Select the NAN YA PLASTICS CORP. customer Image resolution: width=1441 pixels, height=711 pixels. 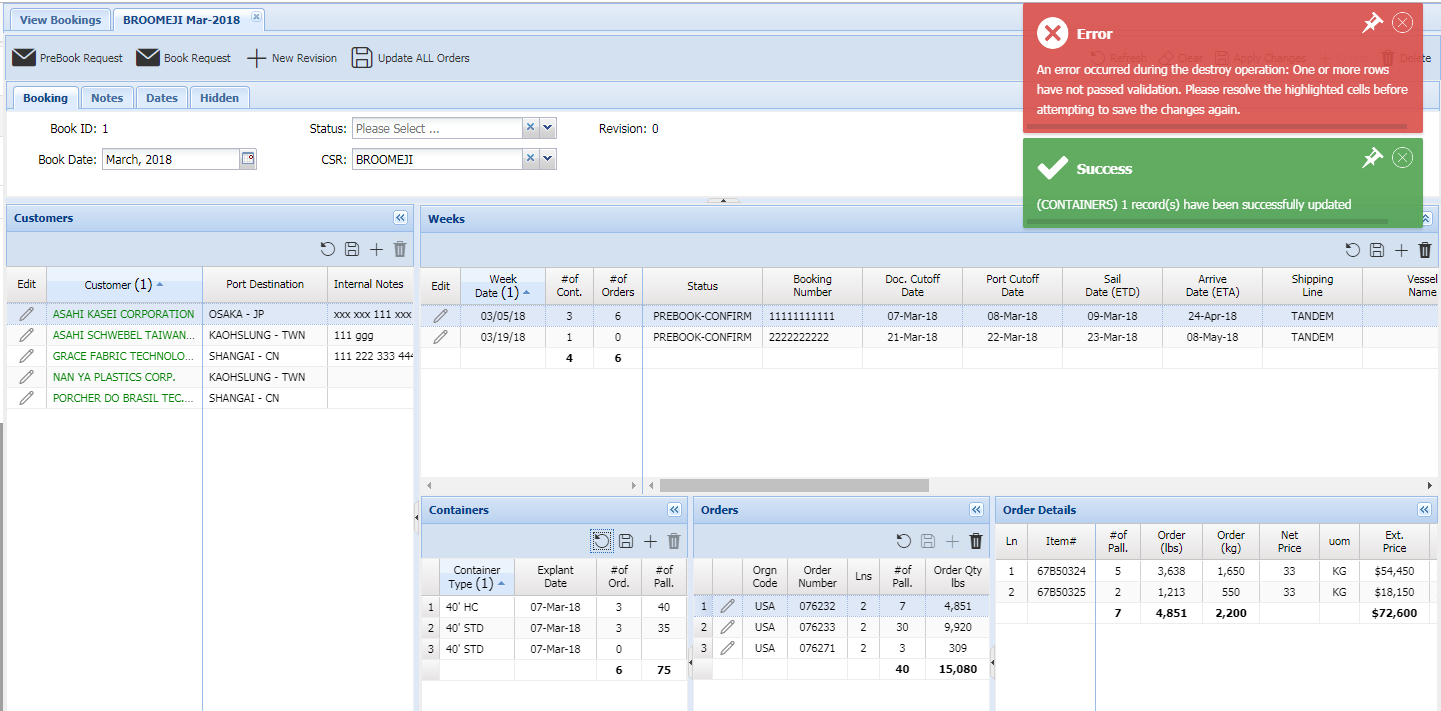pos(114,377)
